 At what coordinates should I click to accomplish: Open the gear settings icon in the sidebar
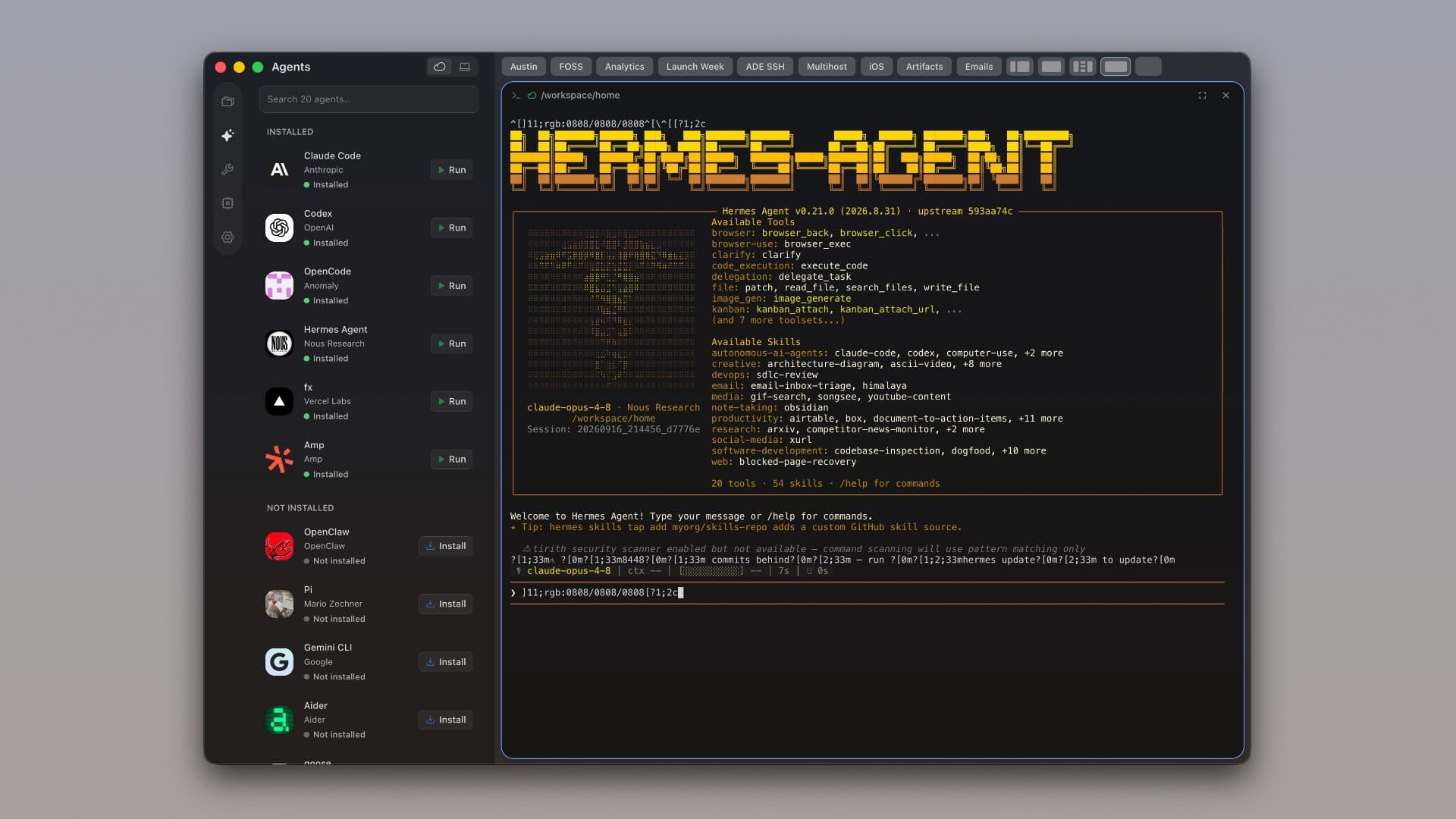227,237
